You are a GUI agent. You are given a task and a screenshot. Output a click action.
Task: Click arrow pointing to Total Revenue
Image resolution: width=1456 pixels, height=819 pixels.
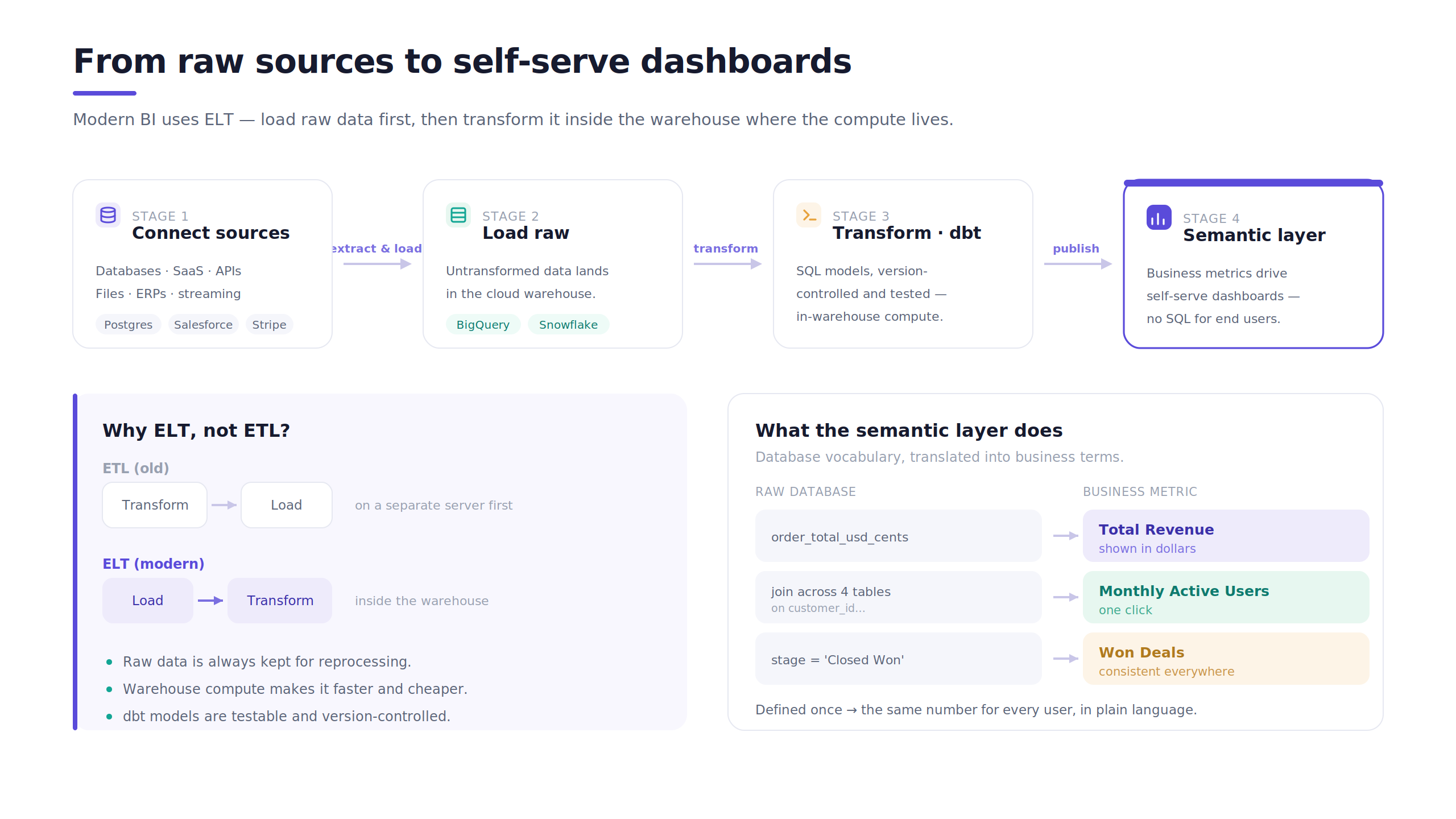(x=1066, y=536)
